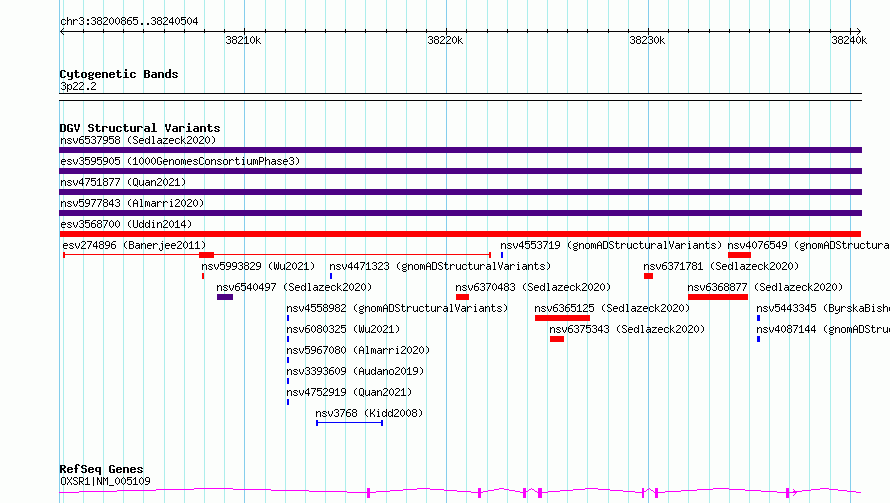This screenshot has height=503, width=890.
Task: Open the nsv5977843 (Almarri2020) variant label
Action: (x=132, y=203)
